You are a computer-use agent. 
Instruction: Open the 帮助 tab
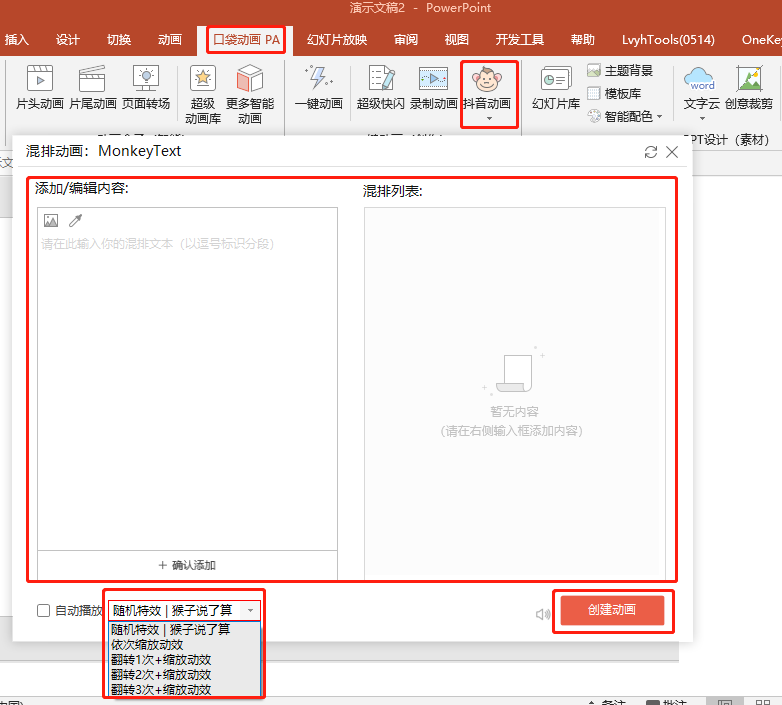[583, 39]
